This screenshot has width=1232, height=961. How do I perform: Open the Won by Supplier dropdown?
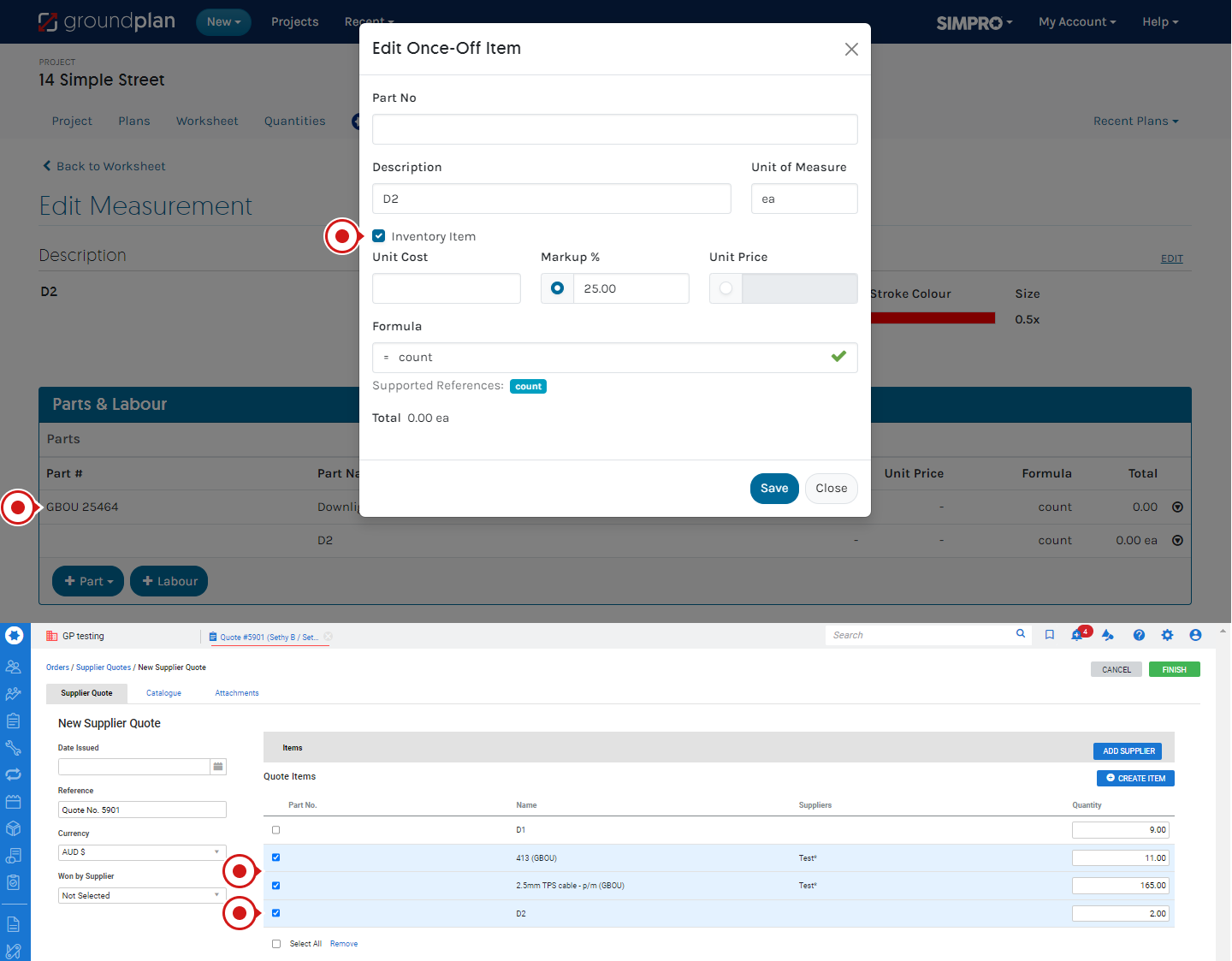(142, 895)
